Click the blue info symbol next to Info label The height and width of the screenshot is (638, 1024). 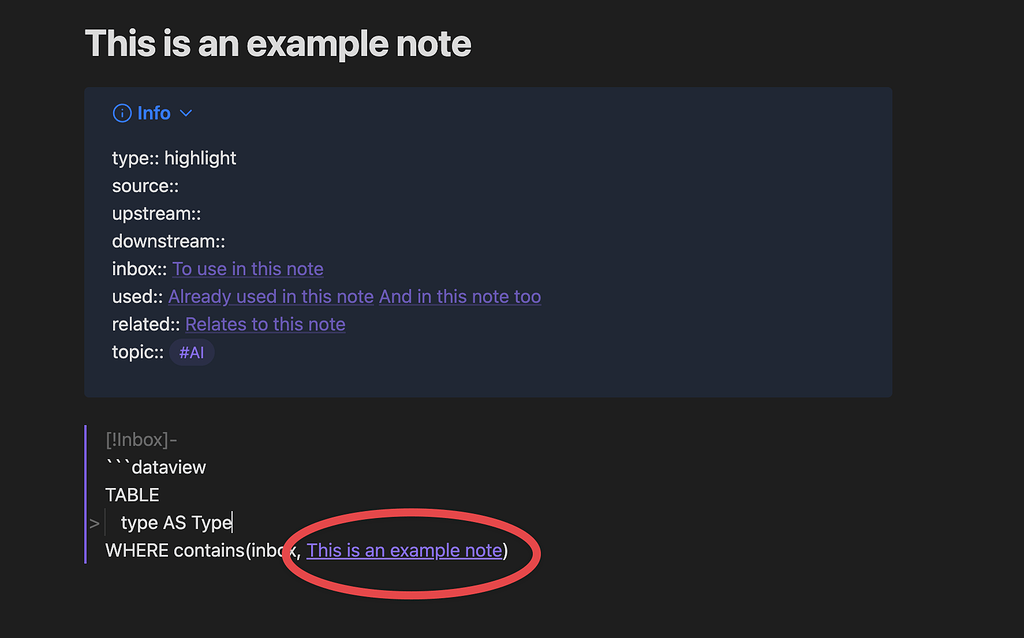click(x=121, y=113)
